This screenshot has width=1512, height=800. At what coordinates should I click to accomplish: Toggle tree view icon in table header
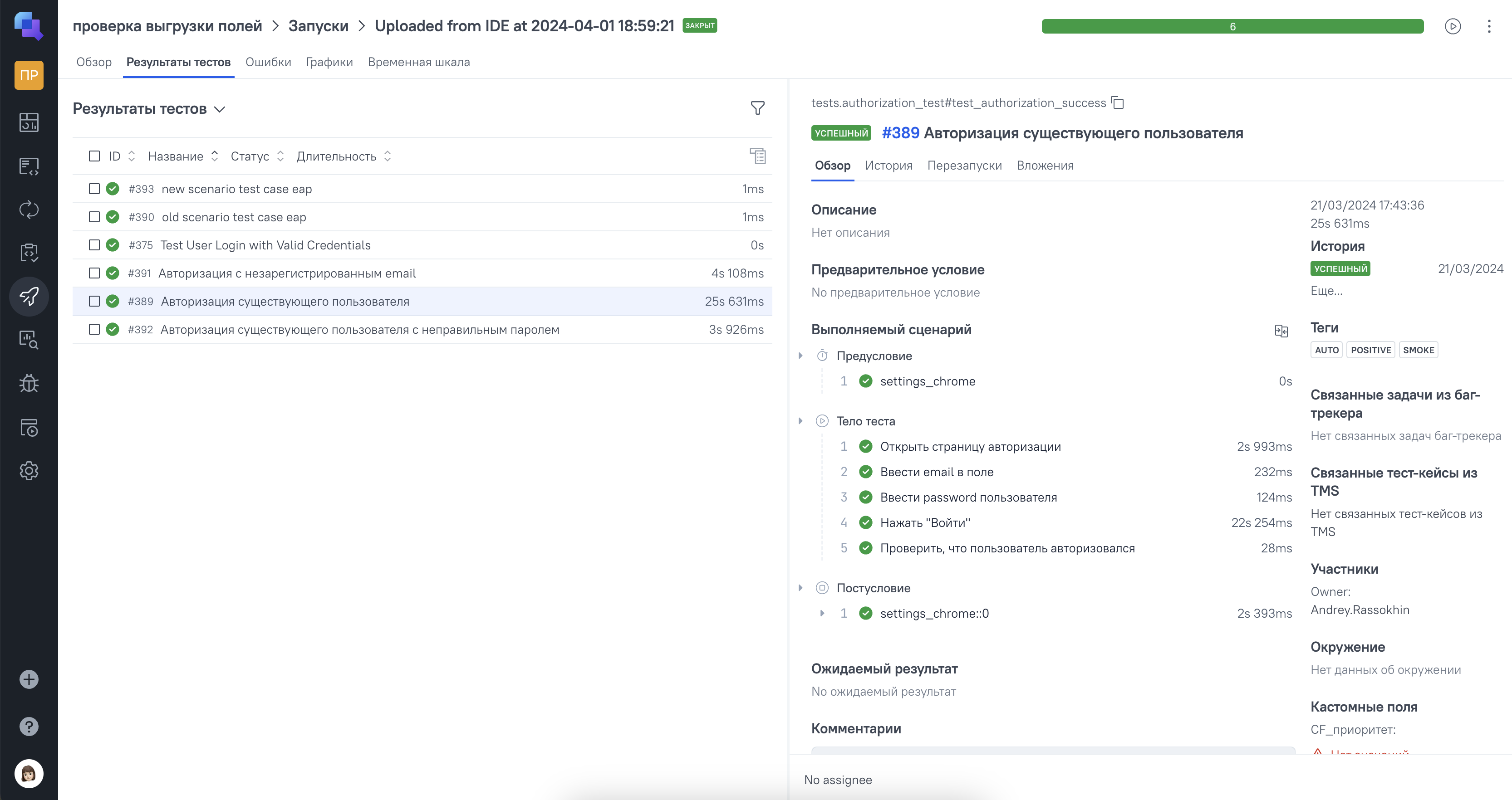(x=757, y=156)
